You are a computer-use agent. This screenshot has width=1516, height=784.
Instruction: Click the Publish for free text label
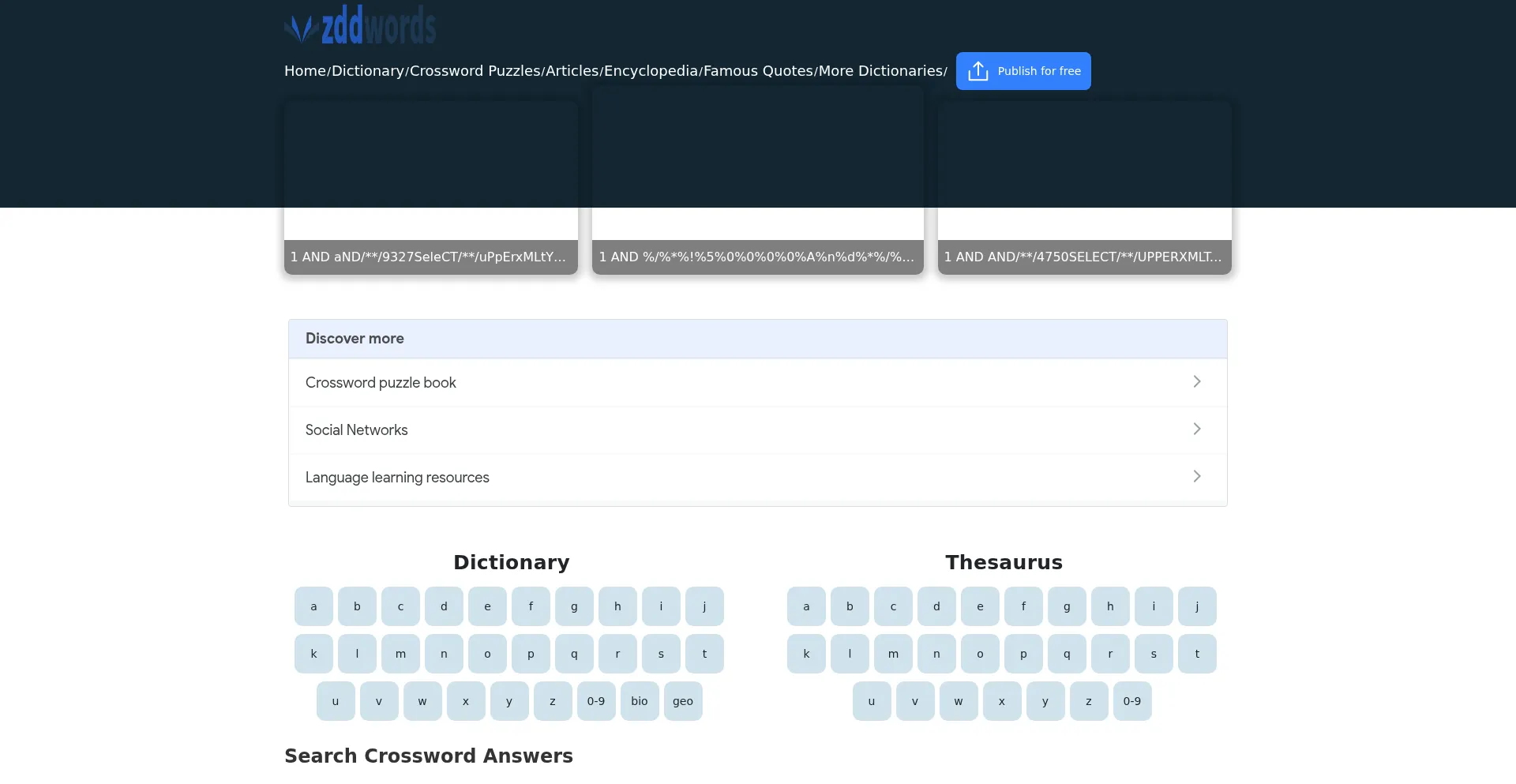coord(1039,71)
